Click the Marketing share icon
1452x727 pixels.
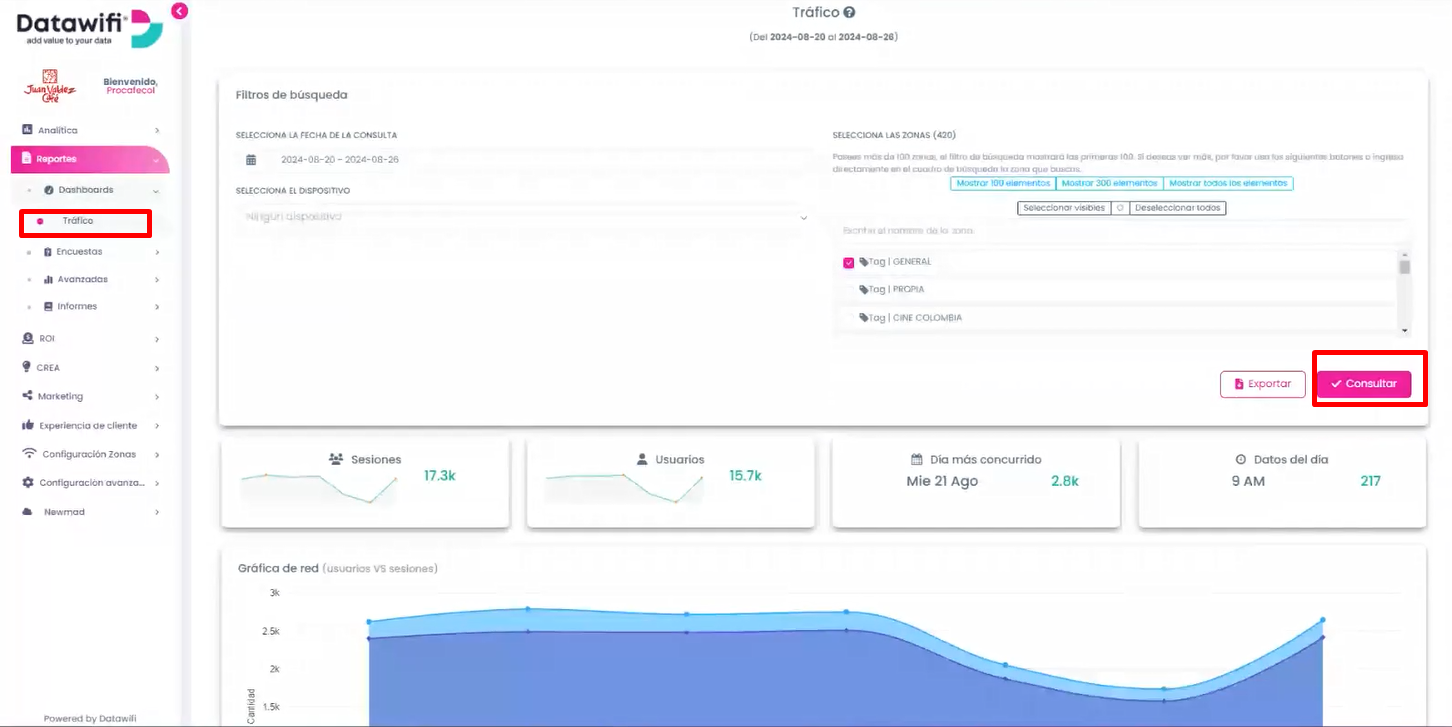[27, 396]
